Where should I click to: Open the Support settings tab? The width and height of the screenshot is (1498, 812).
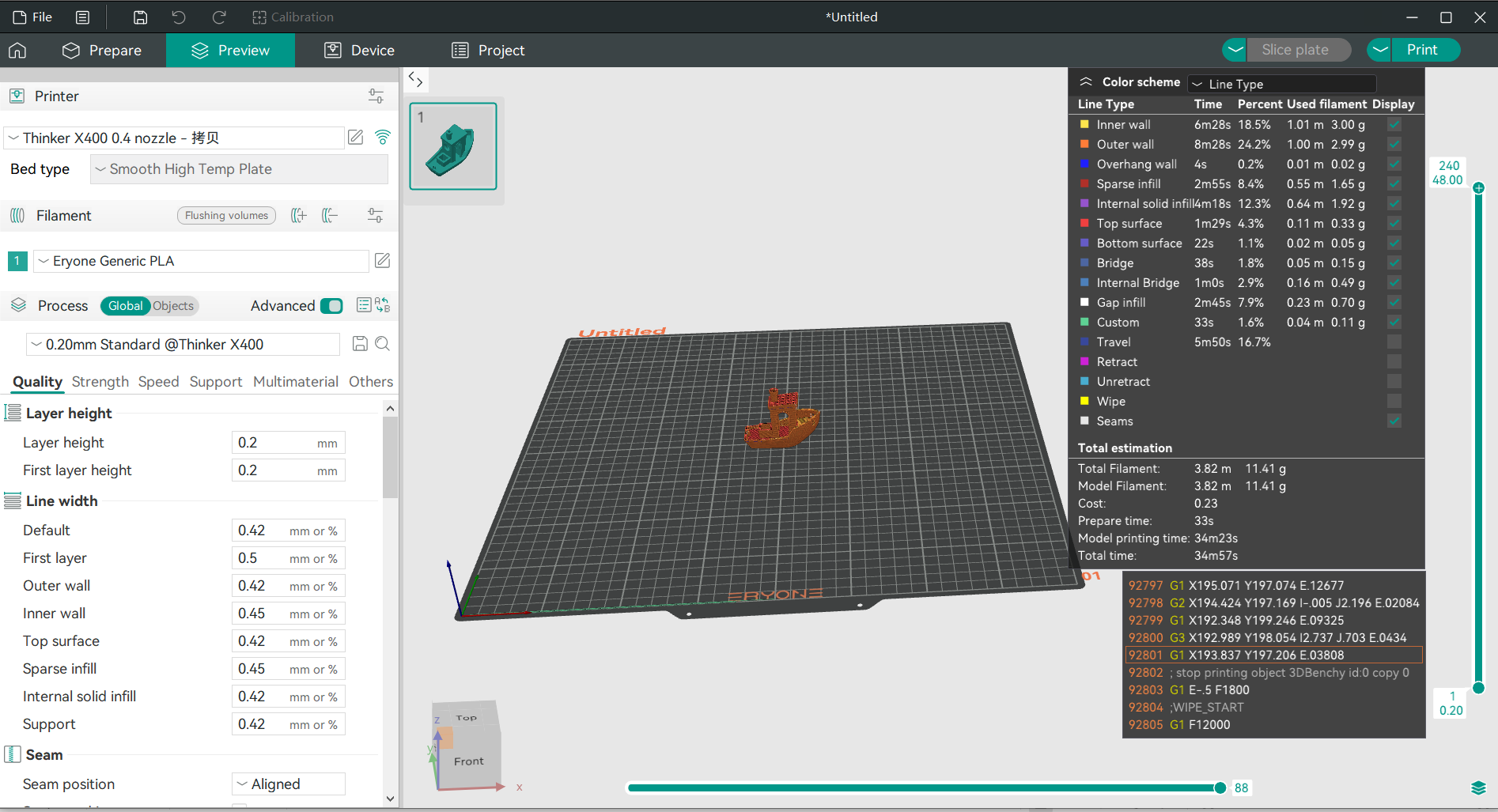pos(216,382)
